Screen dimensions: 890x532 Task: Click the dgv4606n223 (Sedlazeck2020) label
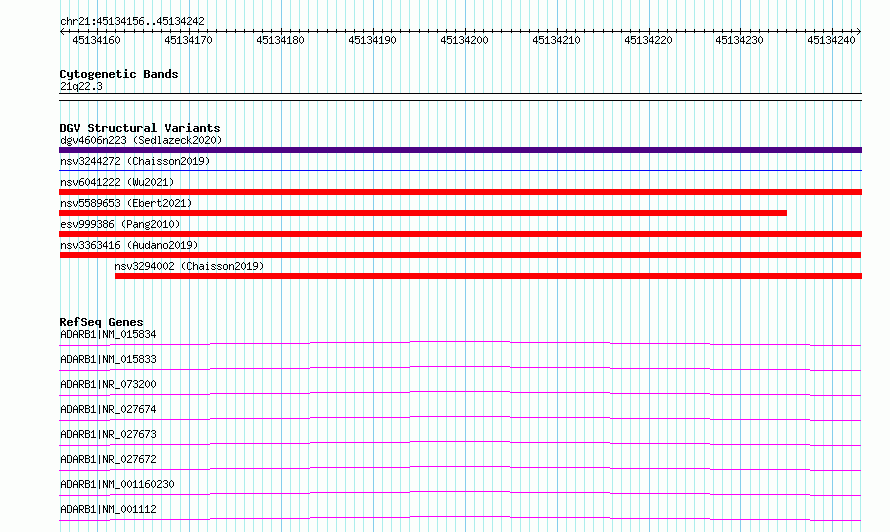141,140
